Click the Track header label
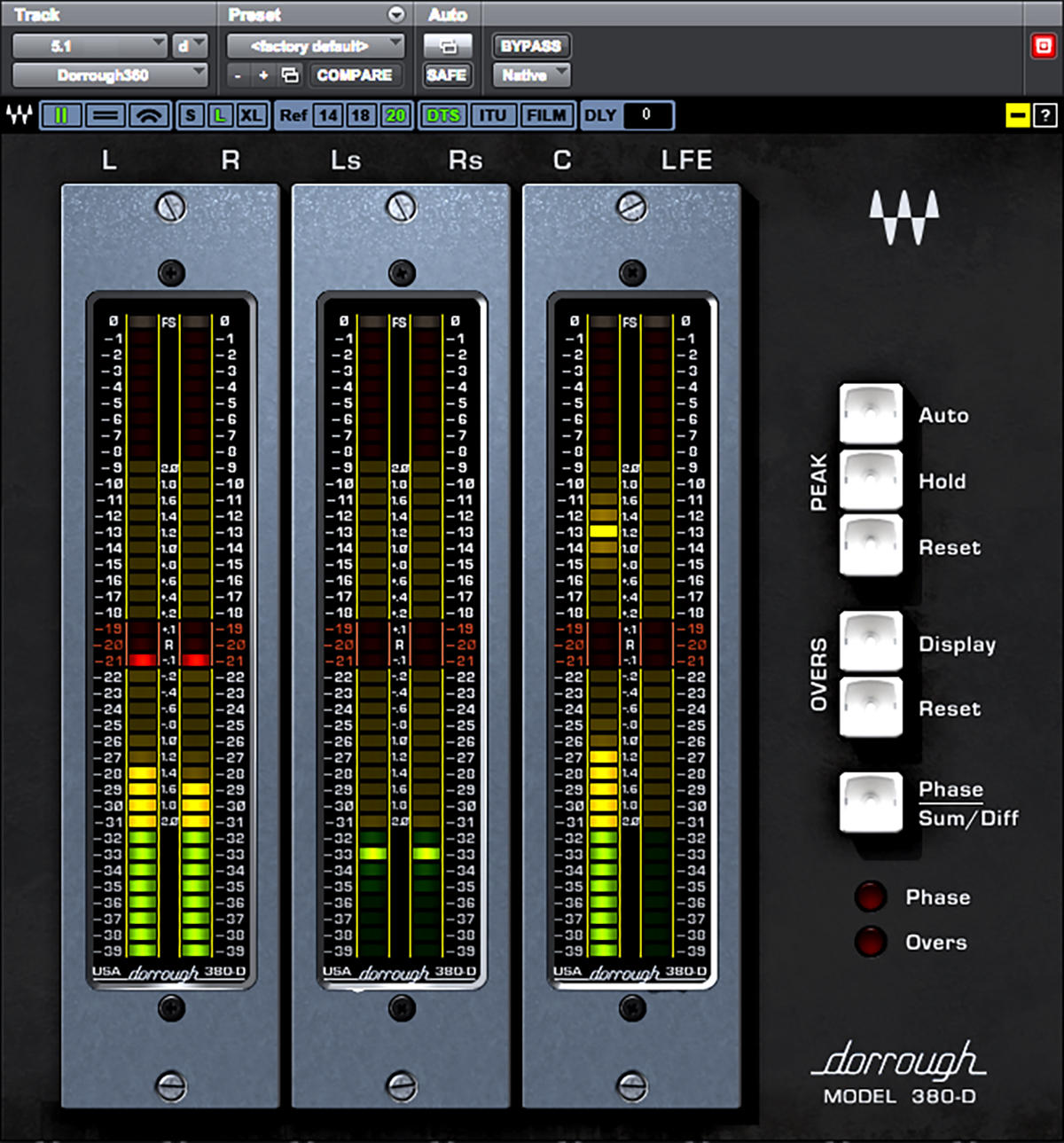 (37, 14)
